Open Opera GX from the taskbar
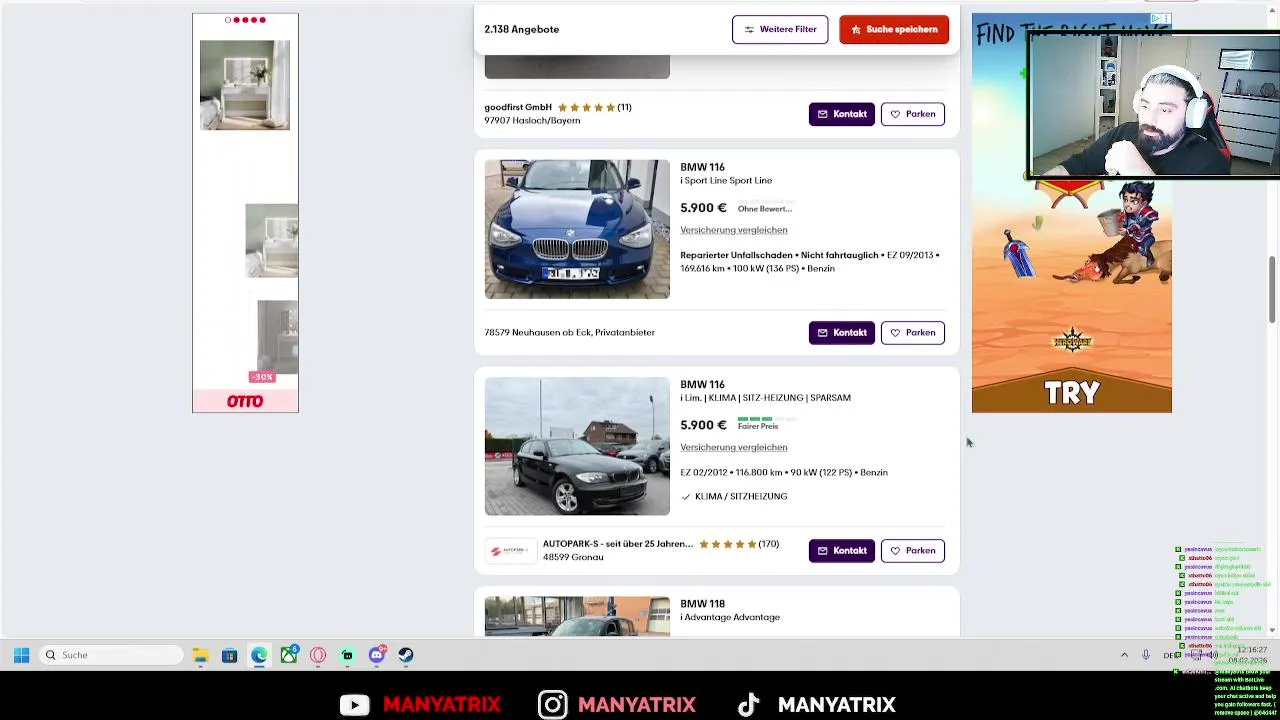Image resolution: width=1280 pixels, height=720 pixels. point(318,655)
